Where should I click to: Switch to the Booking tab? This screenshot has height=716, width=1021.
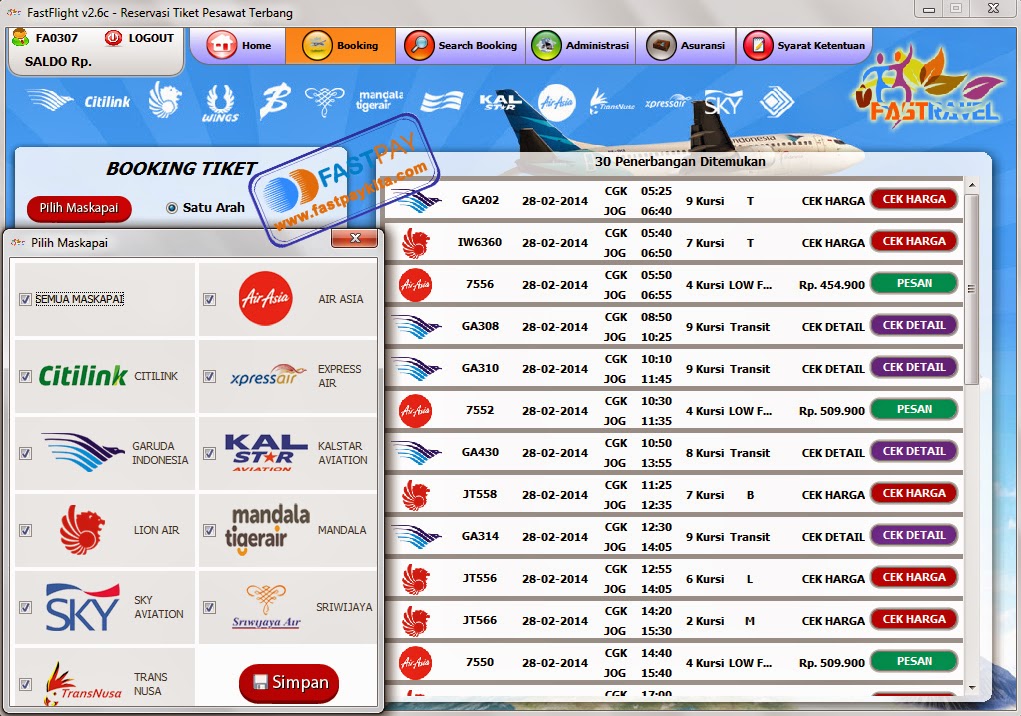pyautogui.click(x=340, y=46)
